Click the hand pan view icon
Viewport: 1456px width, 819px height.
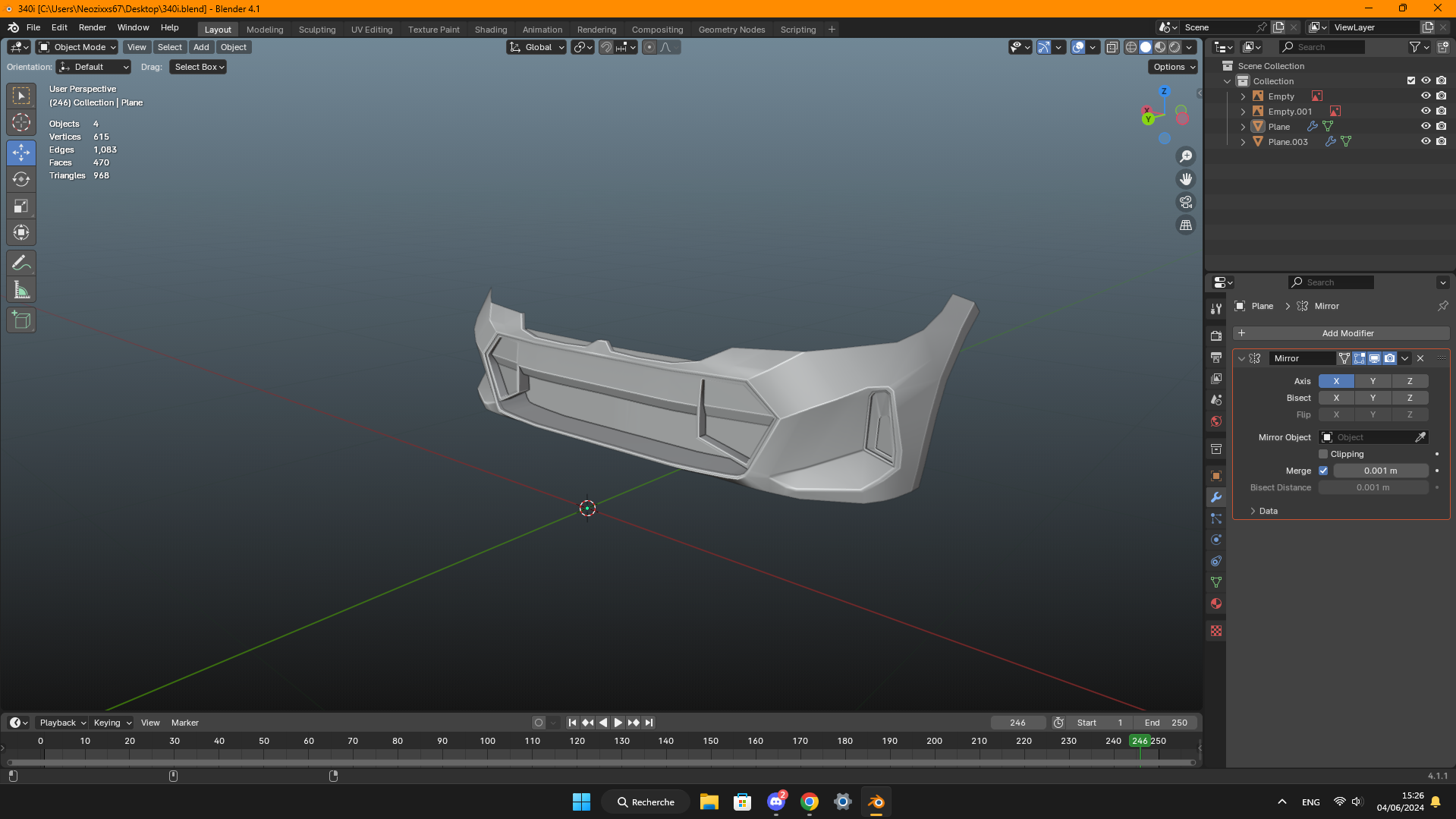coord(1186,179)
